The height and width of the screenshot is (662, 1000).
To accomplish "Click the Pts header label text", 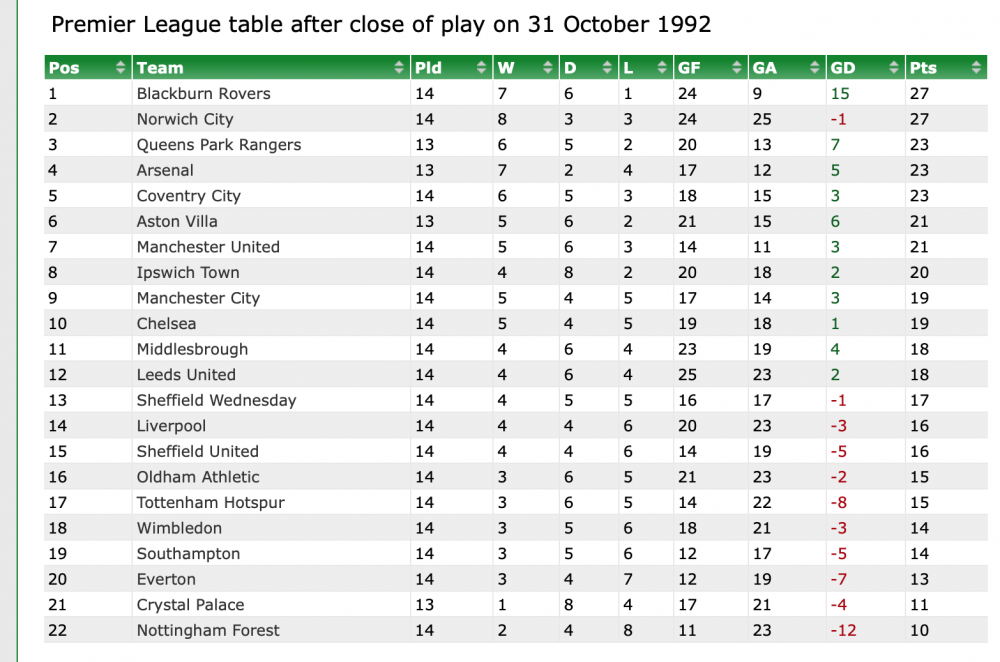I will pyautogui.click(x=923, y=68).
